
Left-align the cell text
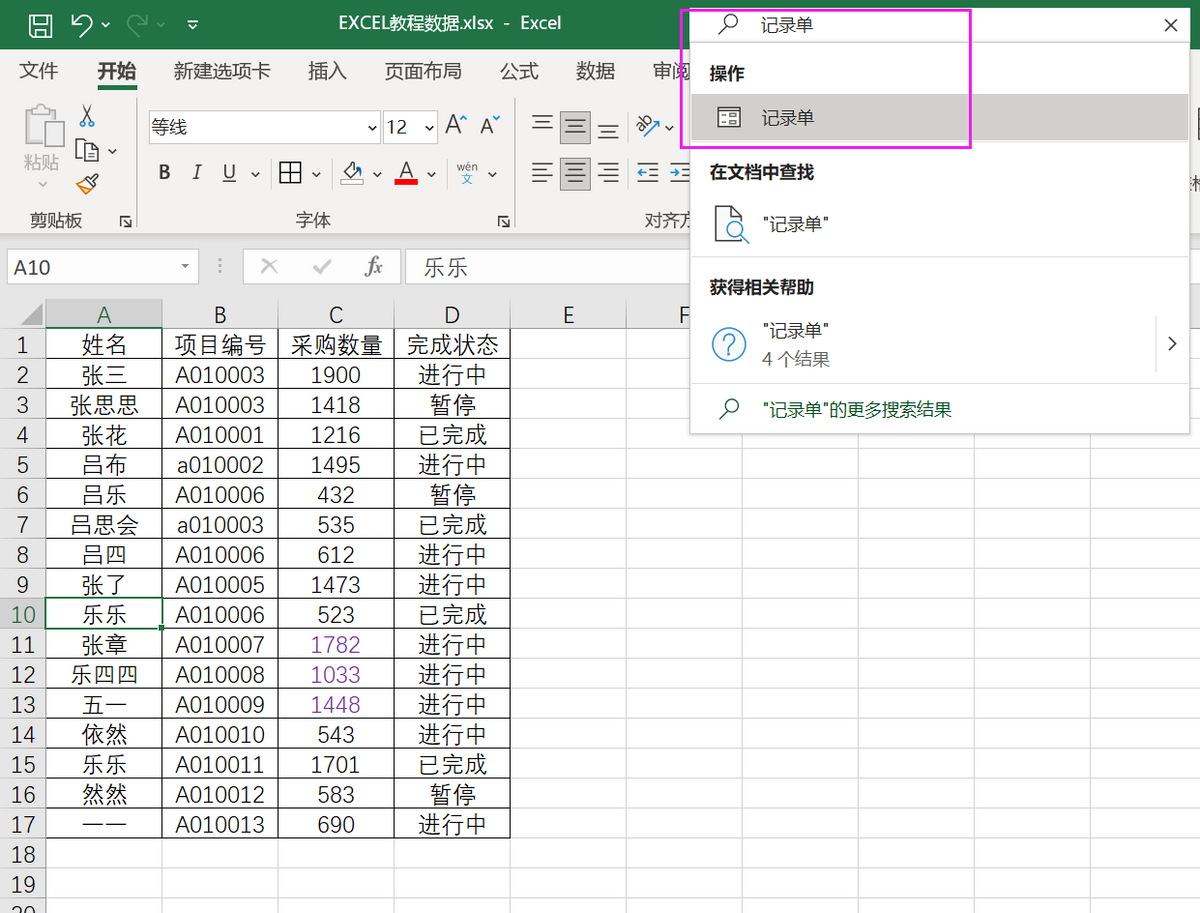coord(542,173)
